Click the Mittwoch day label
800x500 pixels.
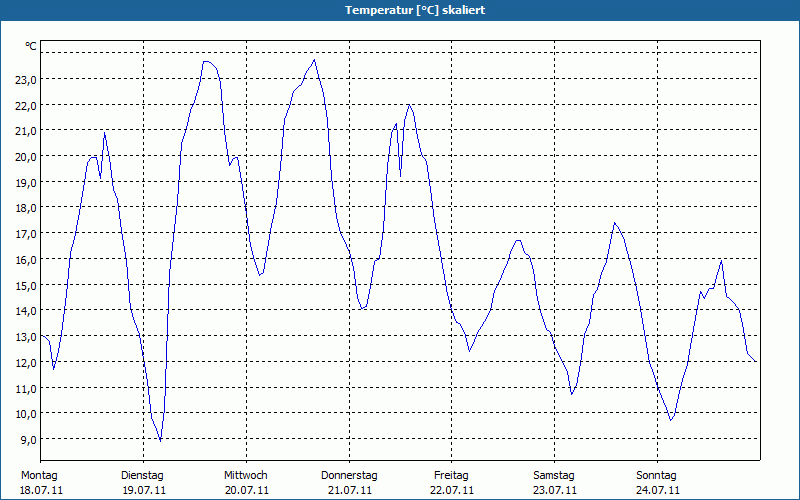click(x=246, y=475)
